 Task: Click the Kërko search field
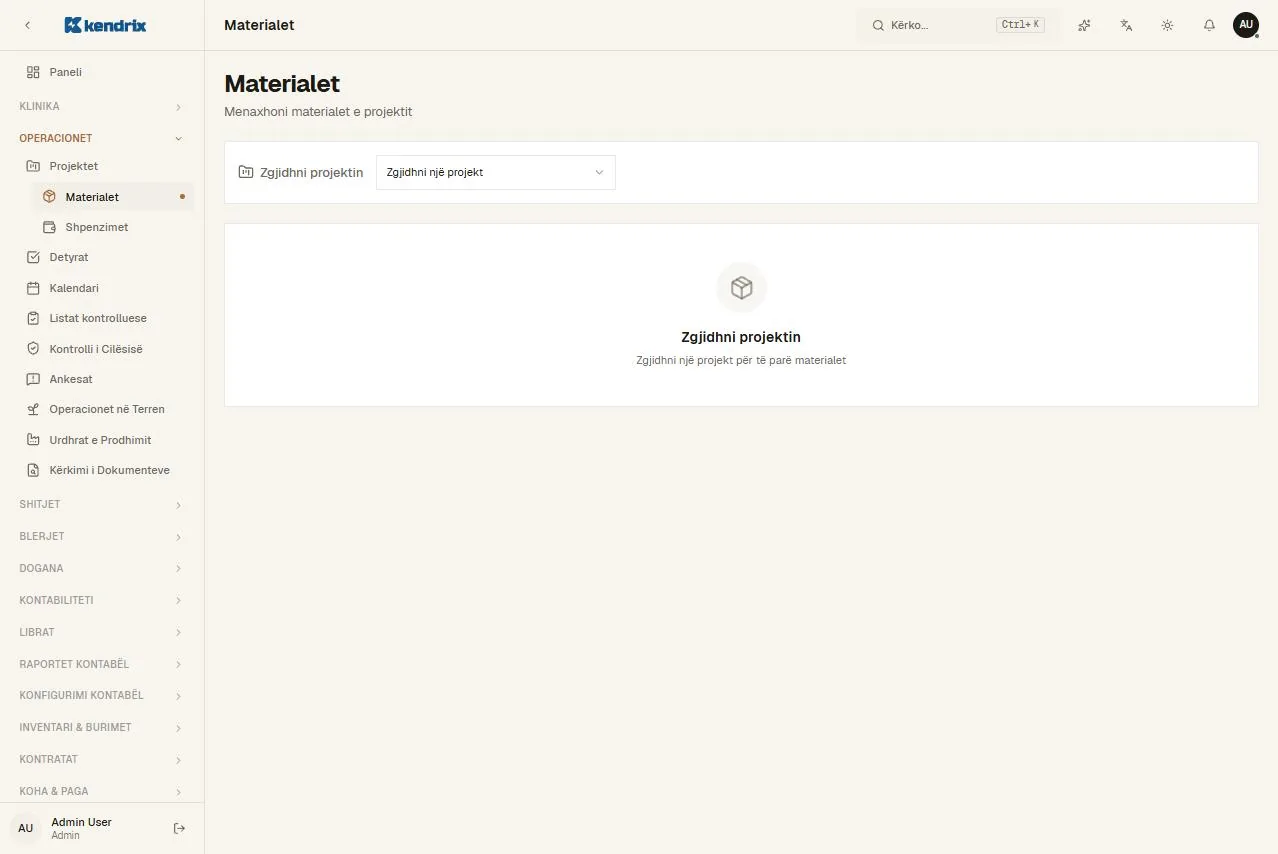point(959,25)
